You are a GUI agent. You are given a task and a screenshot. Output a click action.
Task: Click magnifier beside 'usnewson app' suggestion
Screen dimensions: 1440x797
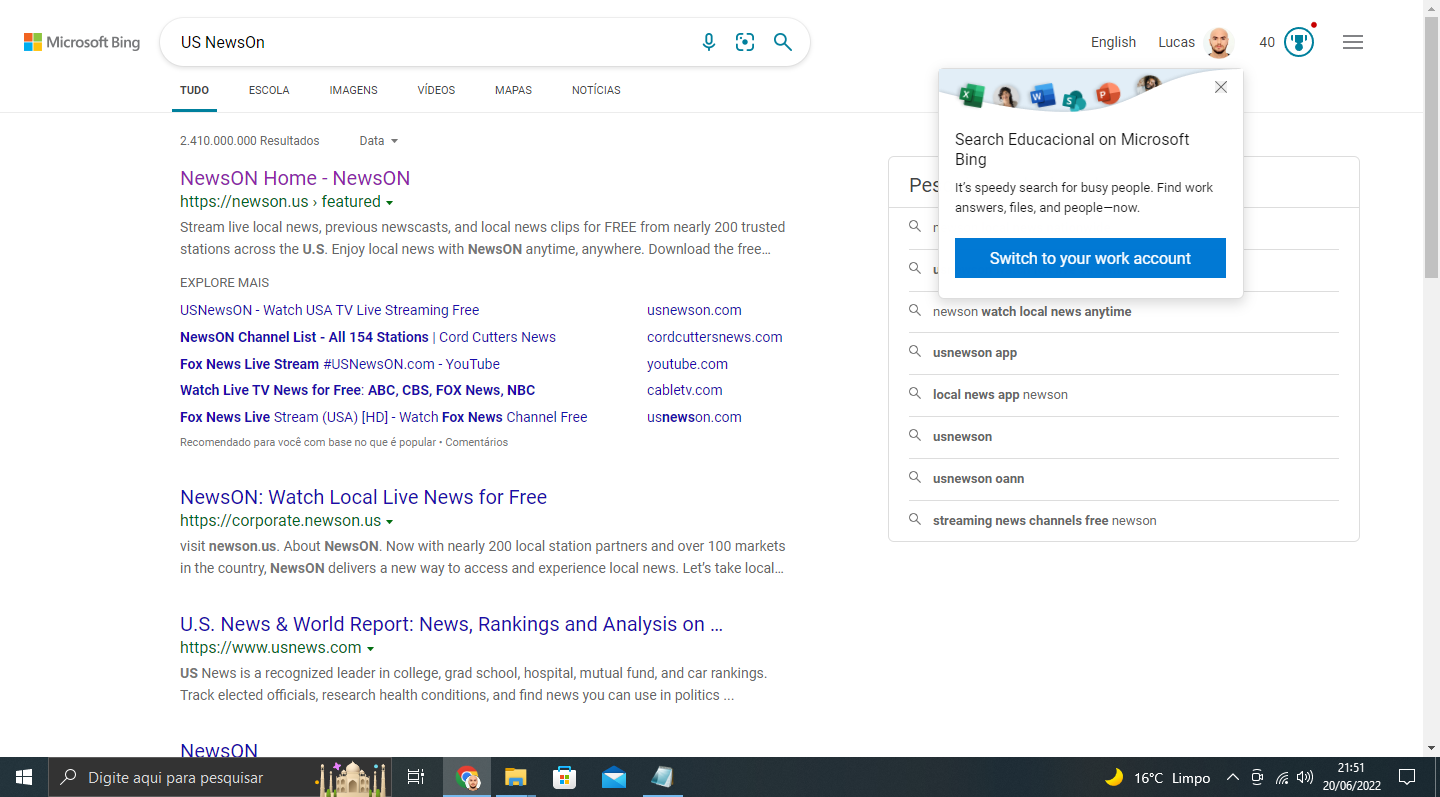[x=915, y=352]
